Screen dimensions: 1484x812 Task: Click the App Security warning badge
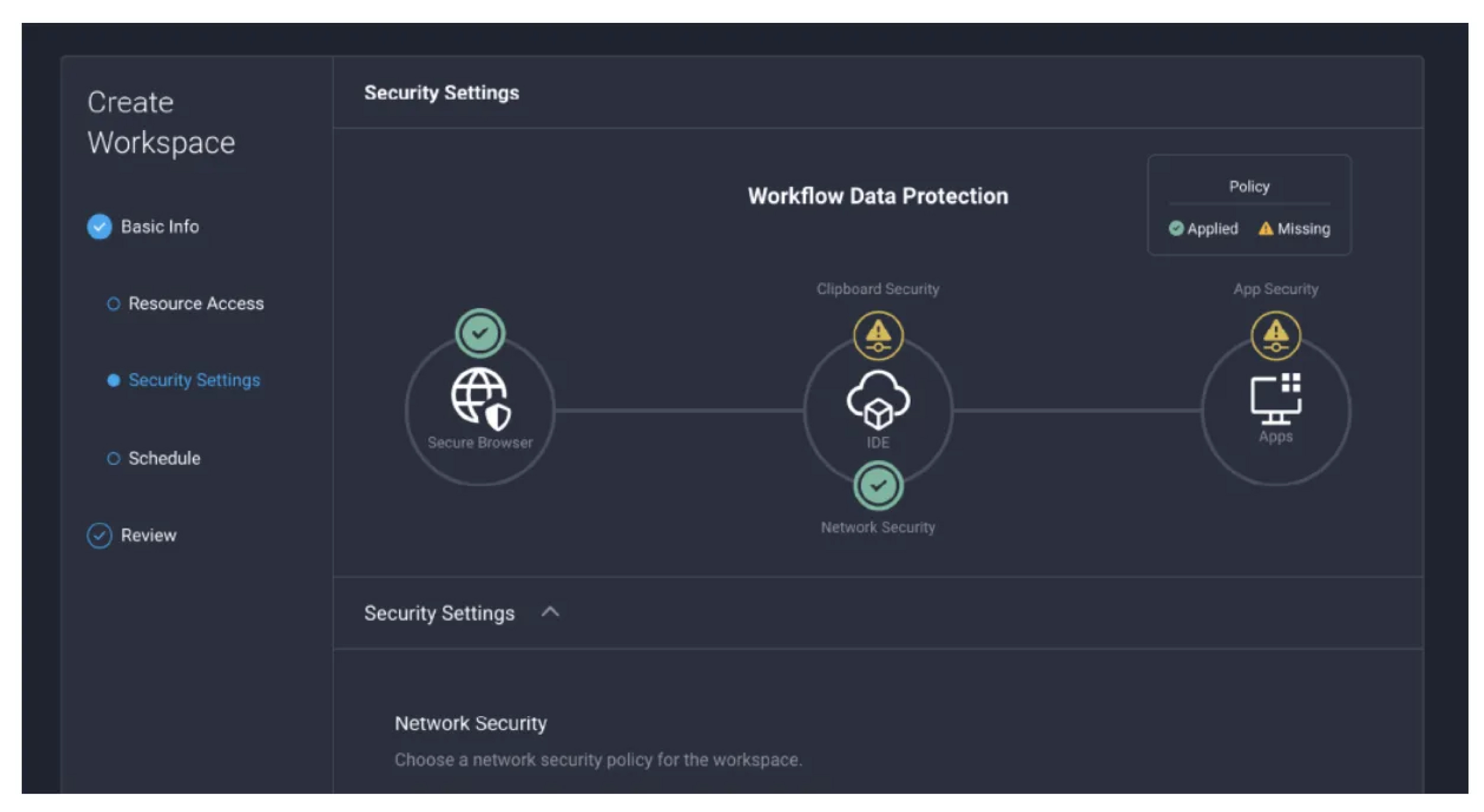1275,335
